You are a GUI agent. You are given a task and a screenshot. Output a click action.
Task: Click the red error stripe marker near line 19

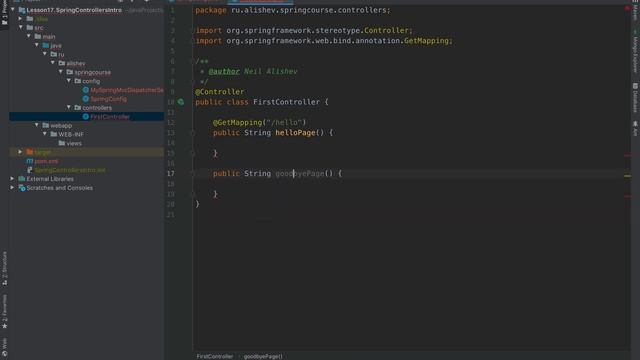pos(627,196)
